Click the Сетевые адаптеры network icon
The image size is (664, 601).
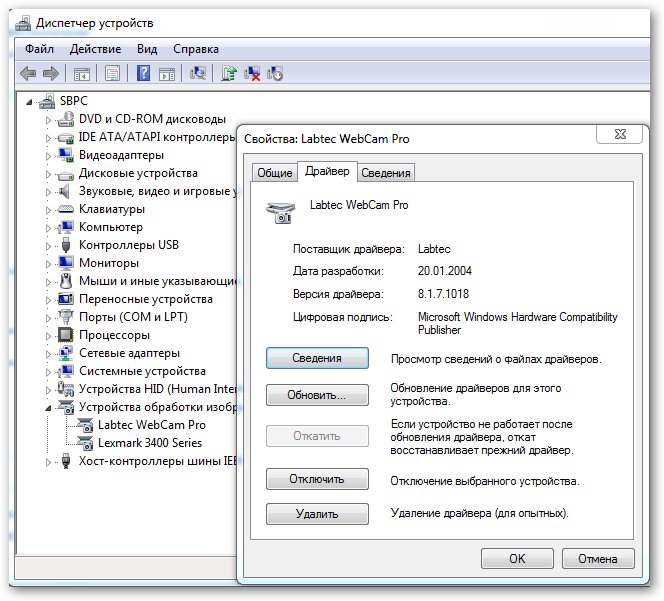click(x=66, y=353)
